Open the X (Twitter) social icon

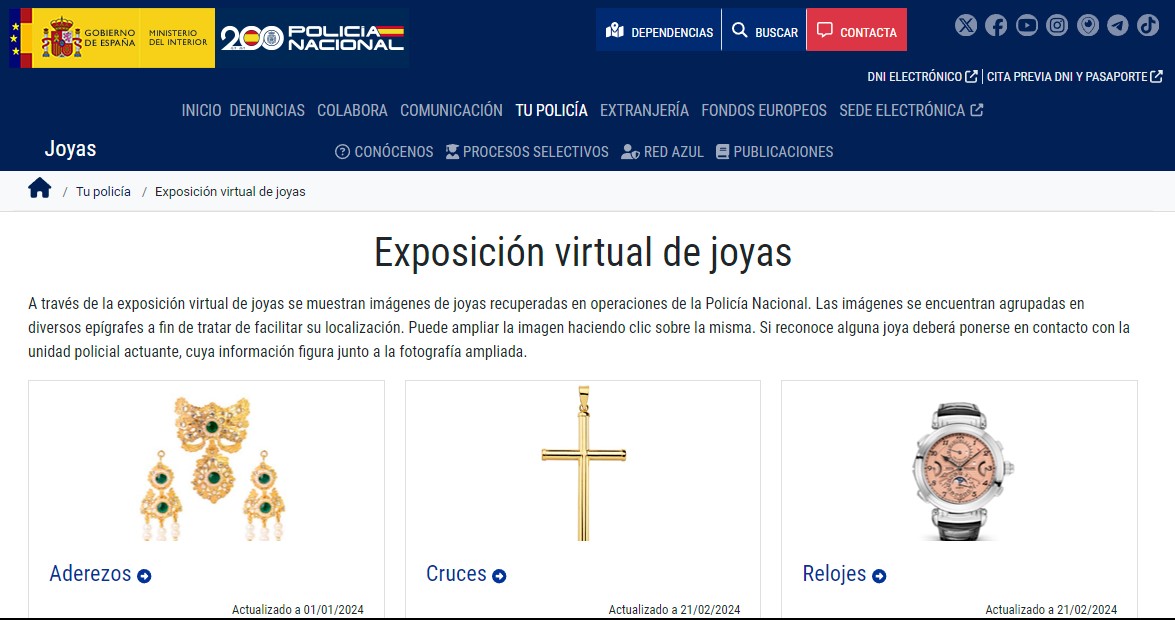point(965,26)
